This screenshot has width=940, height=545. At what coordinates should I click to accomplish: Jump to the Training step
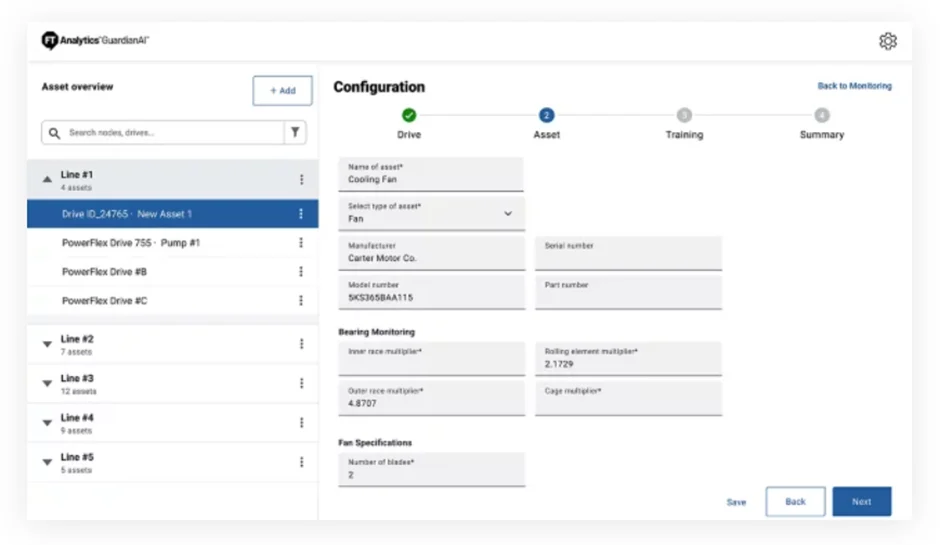coord(684,116)
